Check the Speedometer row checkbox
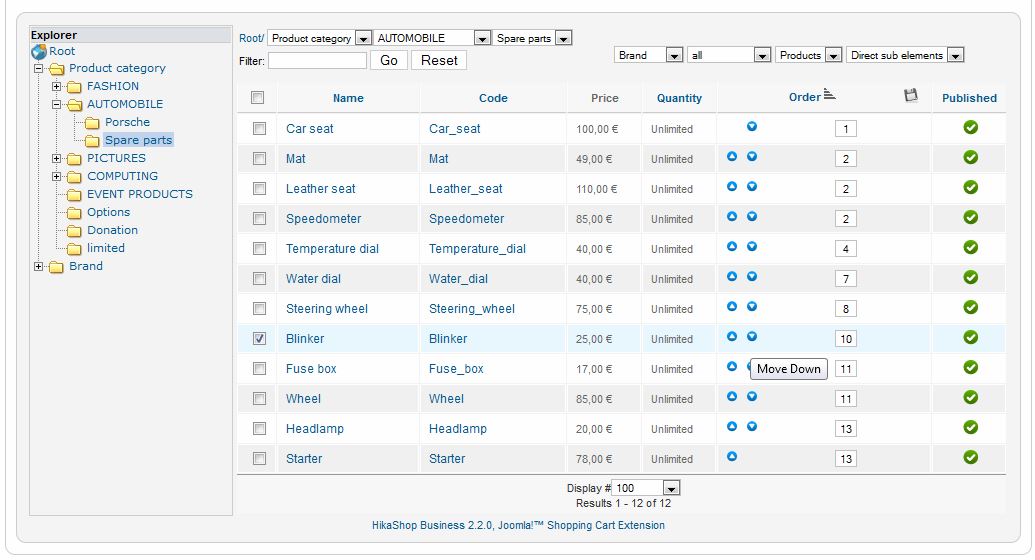 click(x=259, y=219)
